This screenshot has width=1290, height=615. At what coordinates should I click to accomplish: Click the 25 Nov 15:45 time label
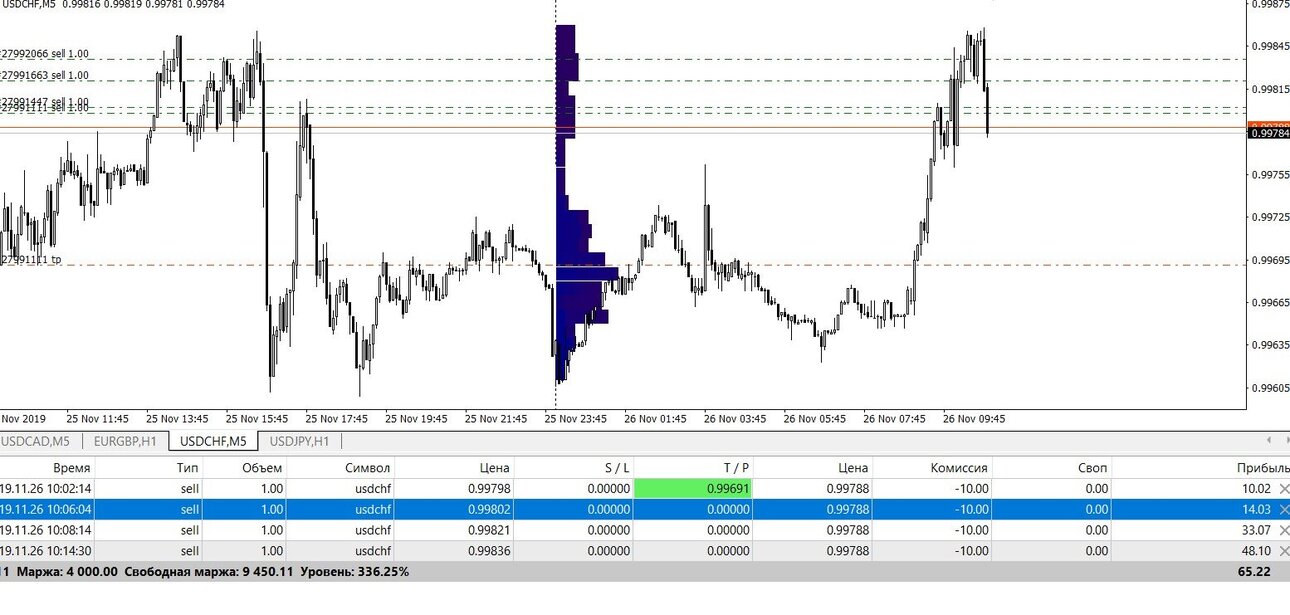(x=257, y=419)
